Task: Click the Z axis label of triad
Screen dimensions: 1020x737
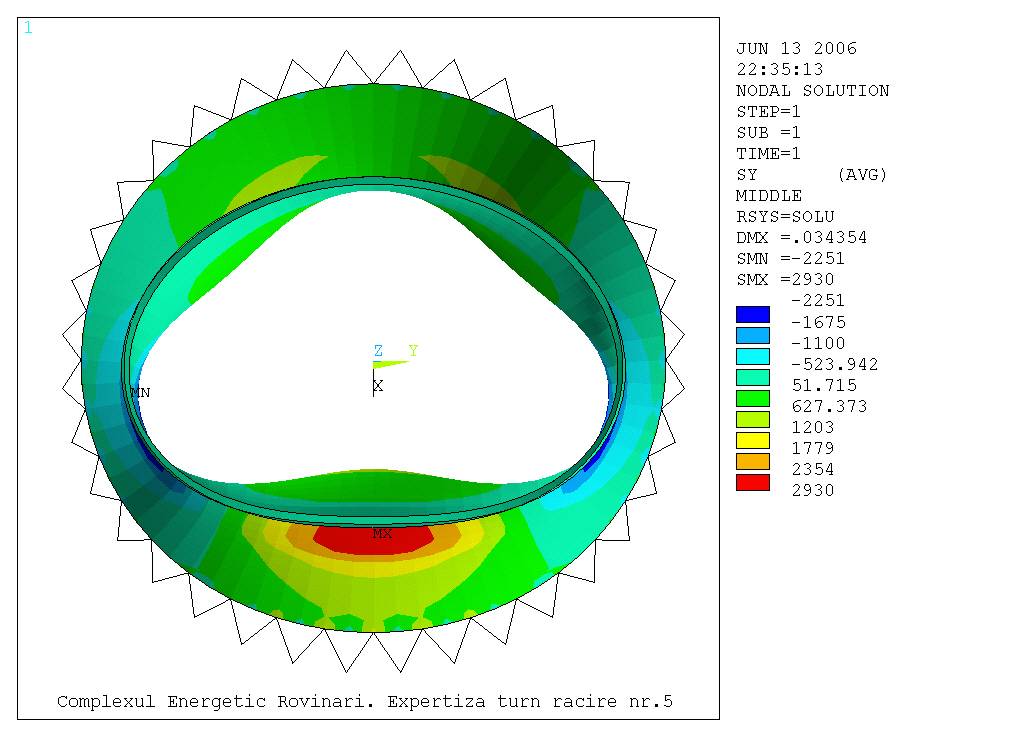Action: (x=378, y=351)
